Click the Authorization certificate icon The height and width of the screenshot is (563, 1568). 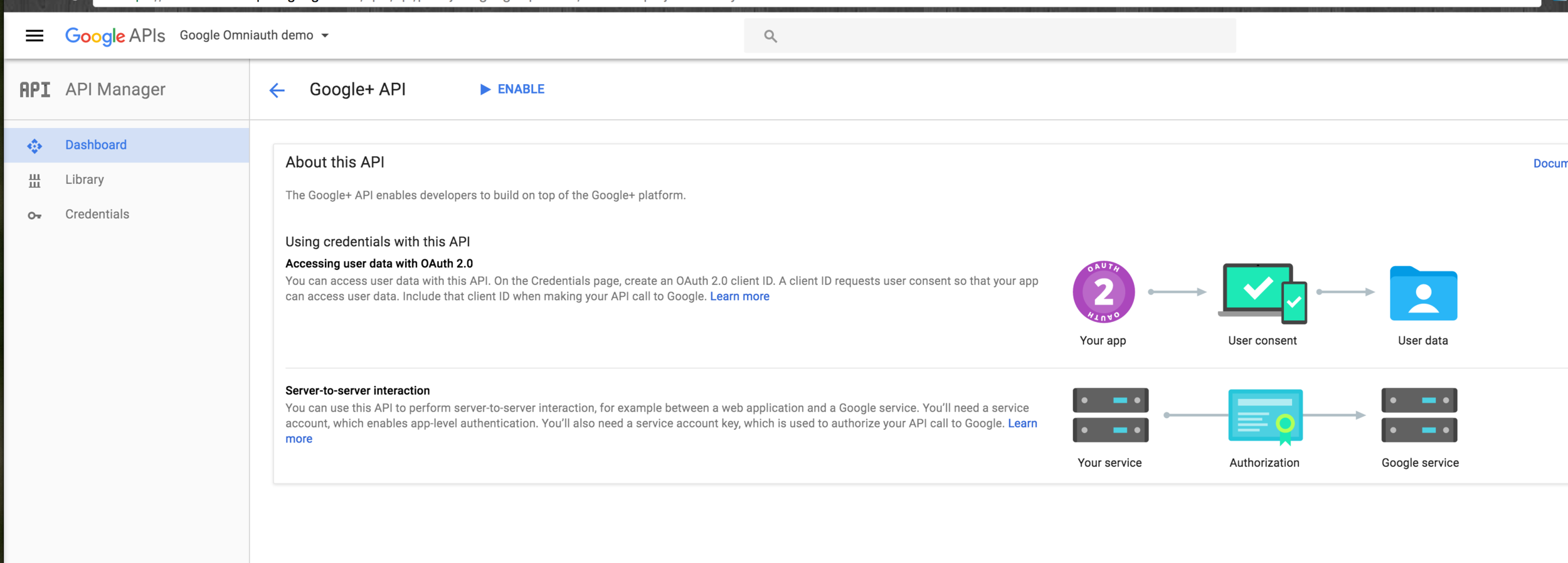tap(1265, 417)
